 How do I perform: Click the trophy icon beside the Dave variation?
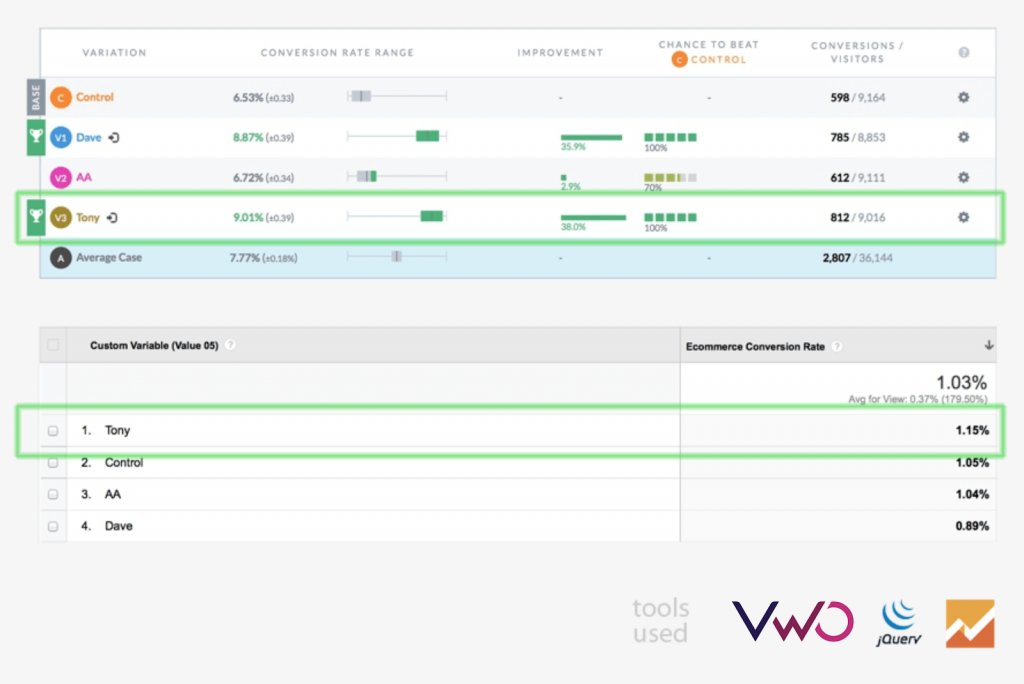[36, 137]
